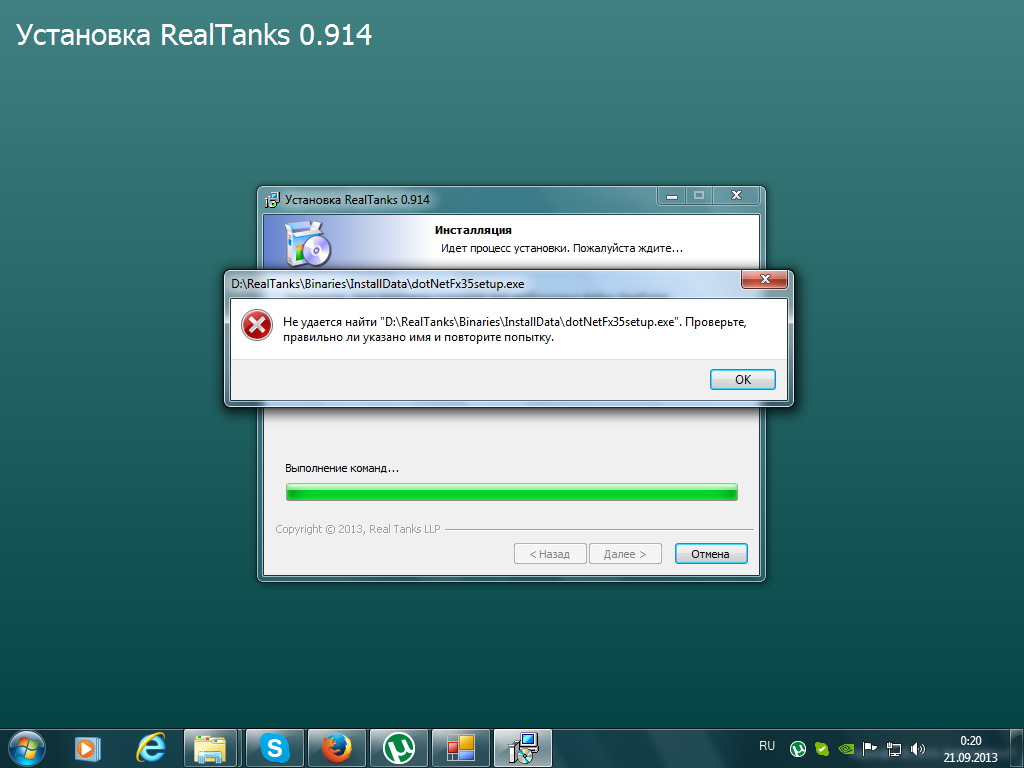1024x768 pixels.
Task: Click the disabled Далее button
Action: (625, 554)
